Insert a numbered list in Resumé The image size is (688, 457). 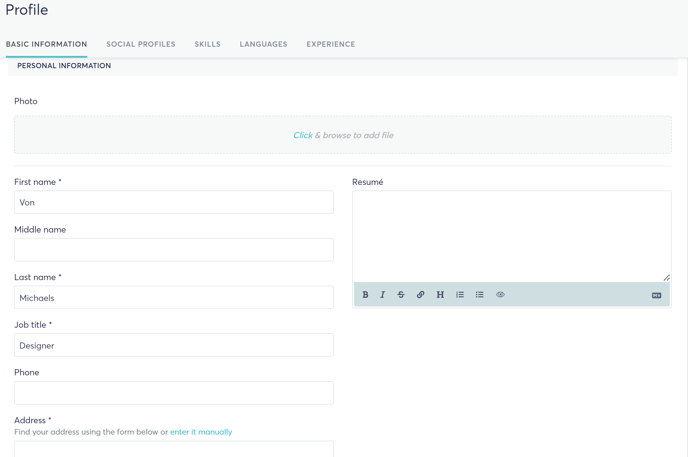(x=460, y=295)
